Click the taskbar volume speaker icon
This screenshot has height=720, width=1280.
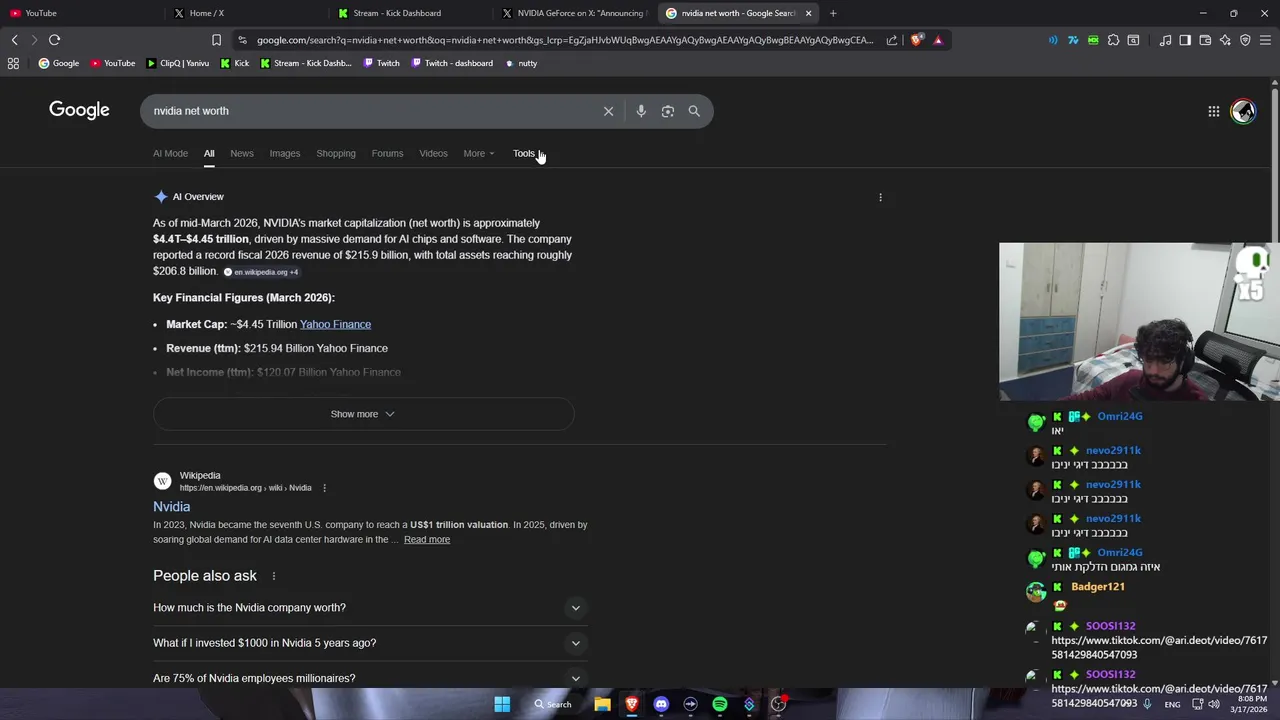pyautogui.click(x=1214, y=704)
